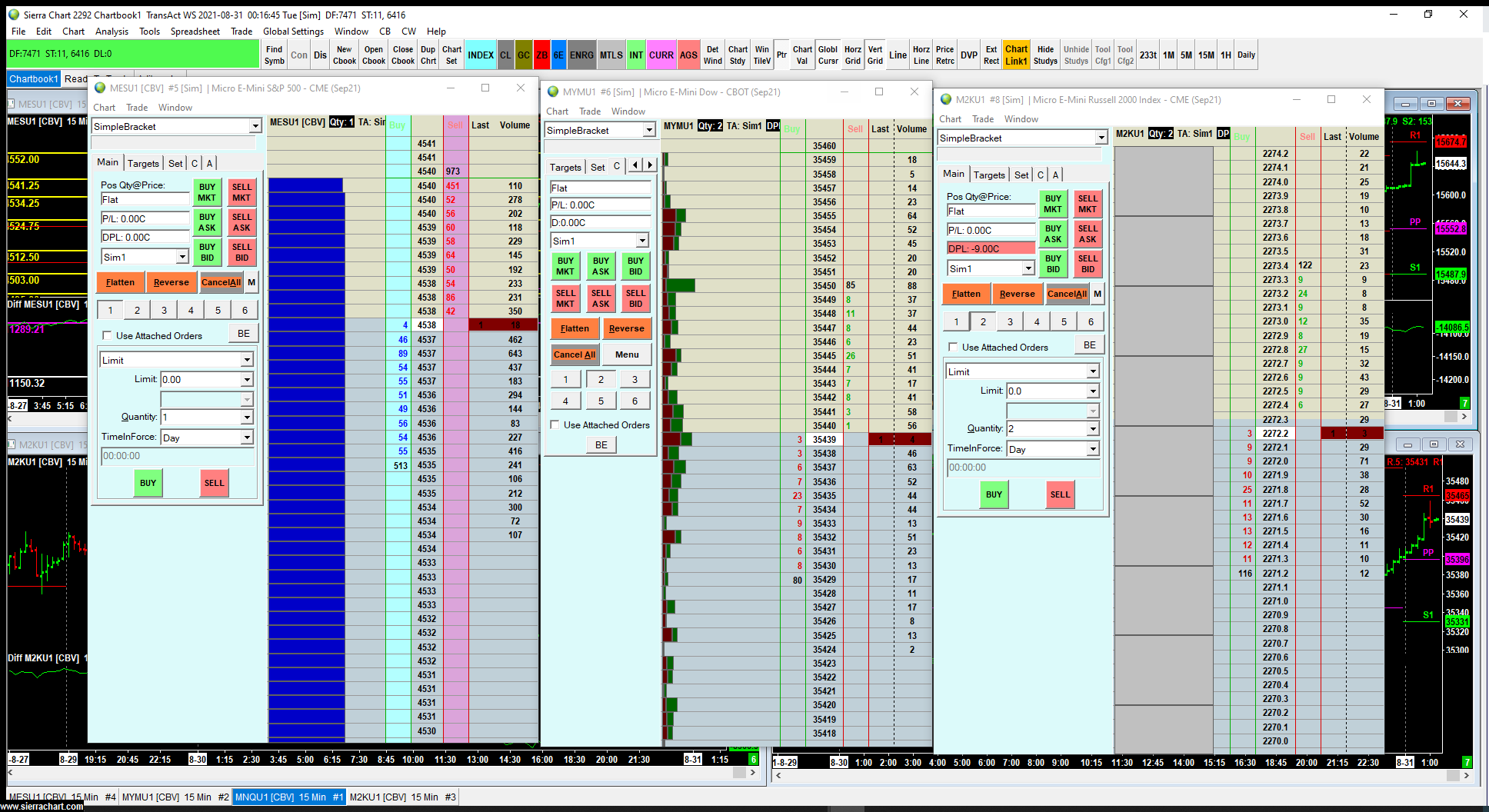The image size is (1489, 812).
Task: Click the Hide Studys toolbar button
Action: pos(1045,55)
